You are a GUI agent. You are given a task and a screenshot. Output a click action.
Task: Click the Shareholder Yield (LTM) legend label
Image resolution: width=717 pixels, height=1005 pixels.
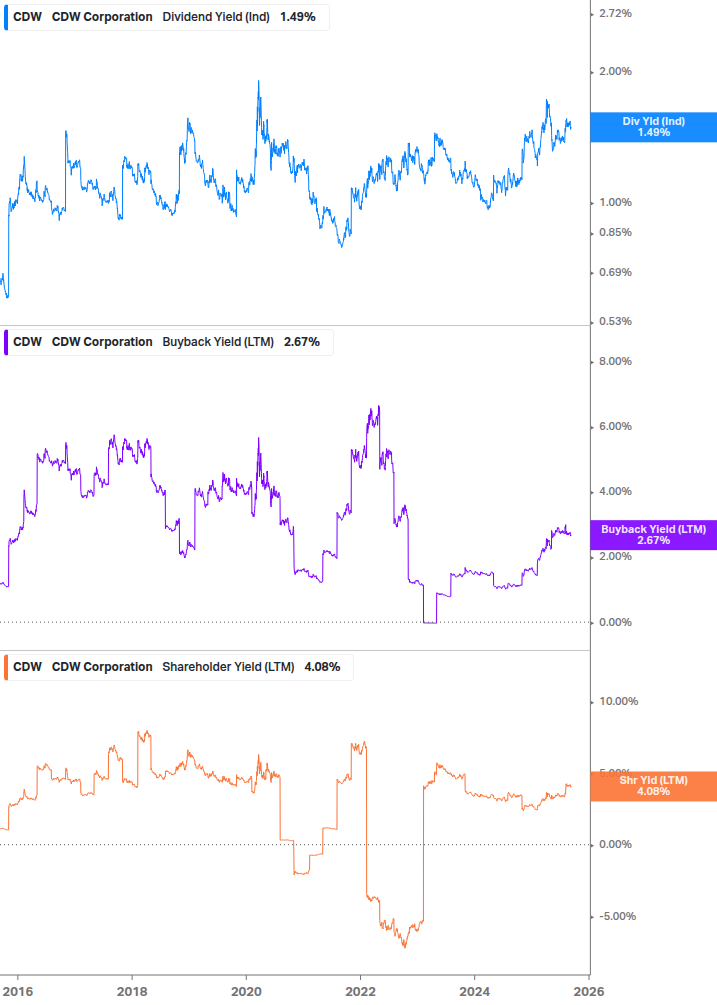click(x=228, y=667)
